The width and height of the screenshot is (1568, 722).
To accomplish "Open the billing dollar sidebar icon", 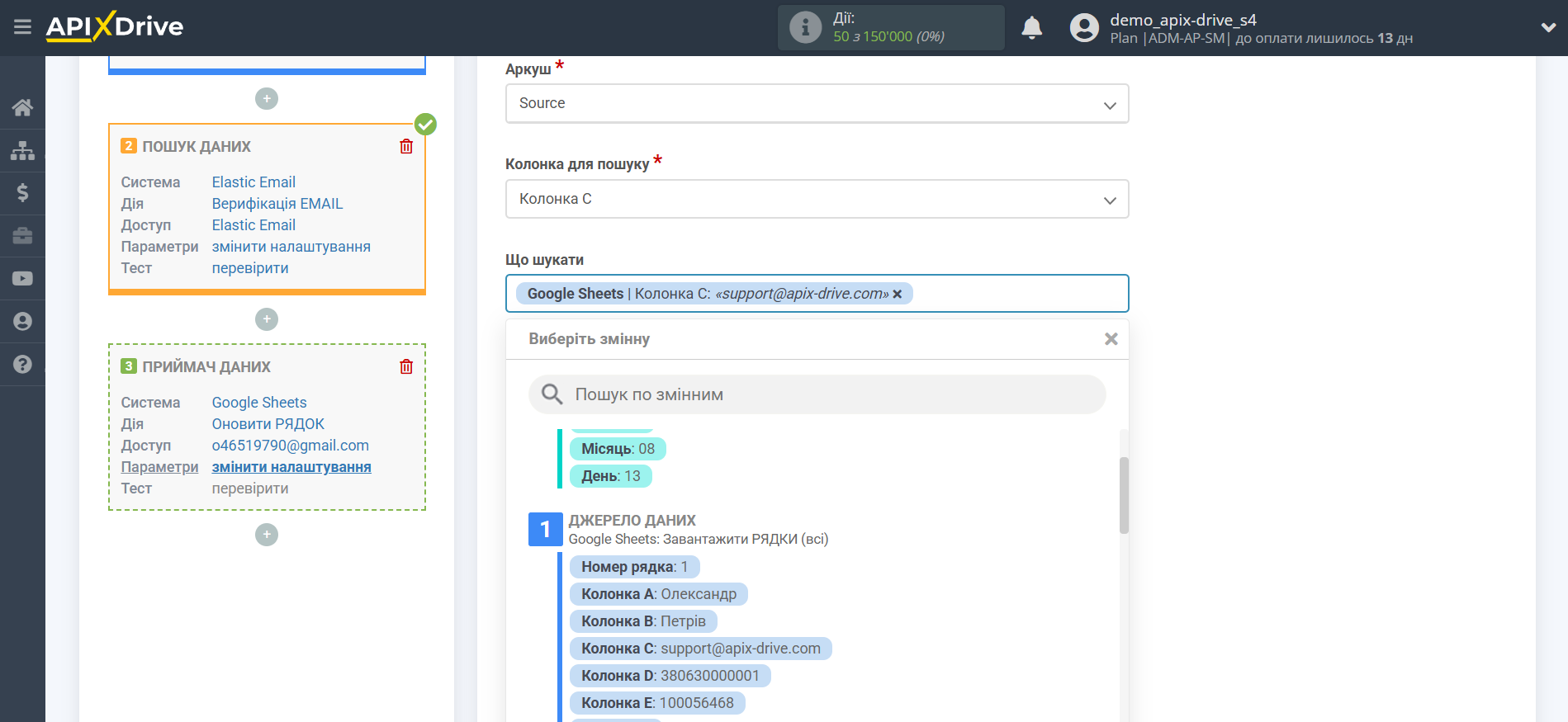I will point(22,193).
